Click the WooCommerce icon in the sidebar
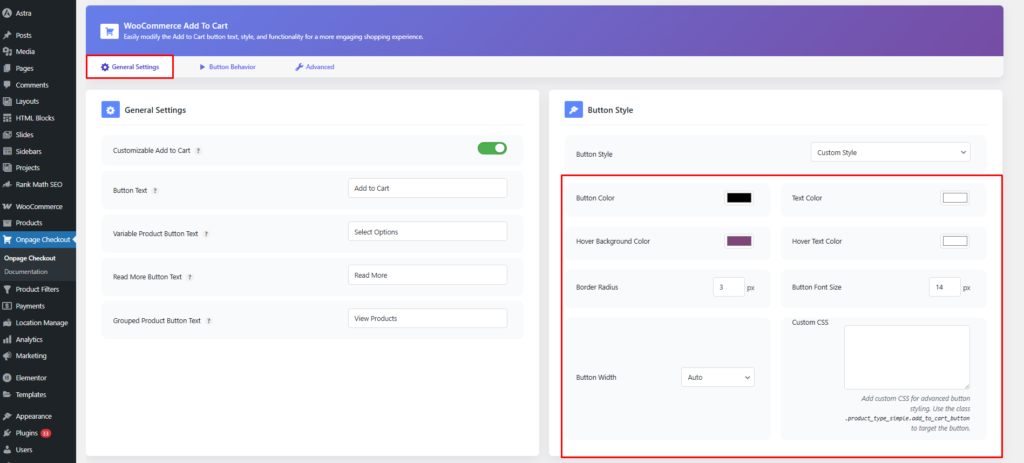 pyautogui.click(x=8, y=206)
